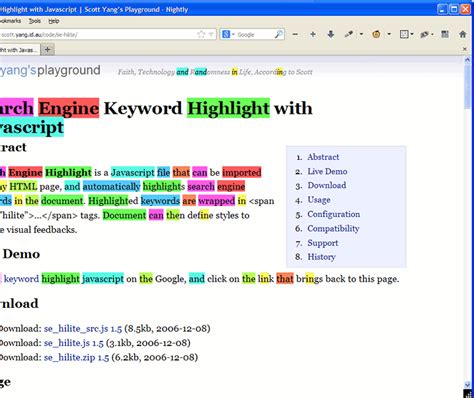474x398 pixels.
Task: Select the Highlight with Javascript tab
Action: (x=20, y=50)
